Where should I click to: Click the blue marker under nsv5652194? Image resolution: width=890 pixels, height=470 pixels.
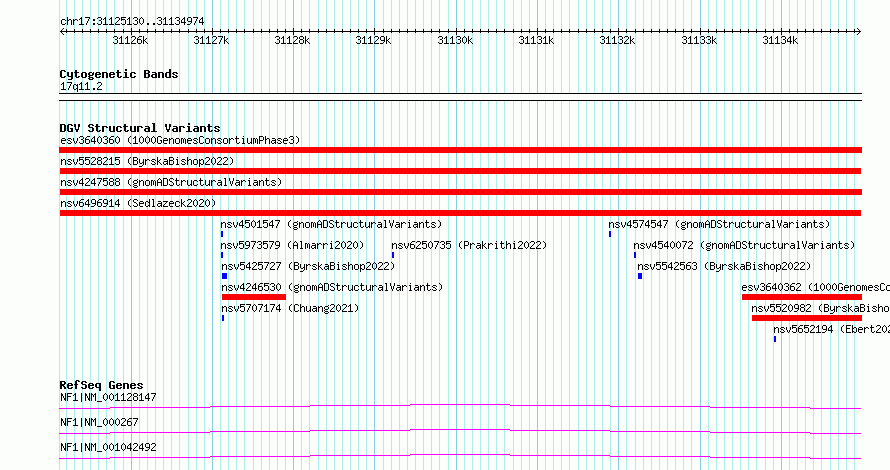click(x=775, y=339)
